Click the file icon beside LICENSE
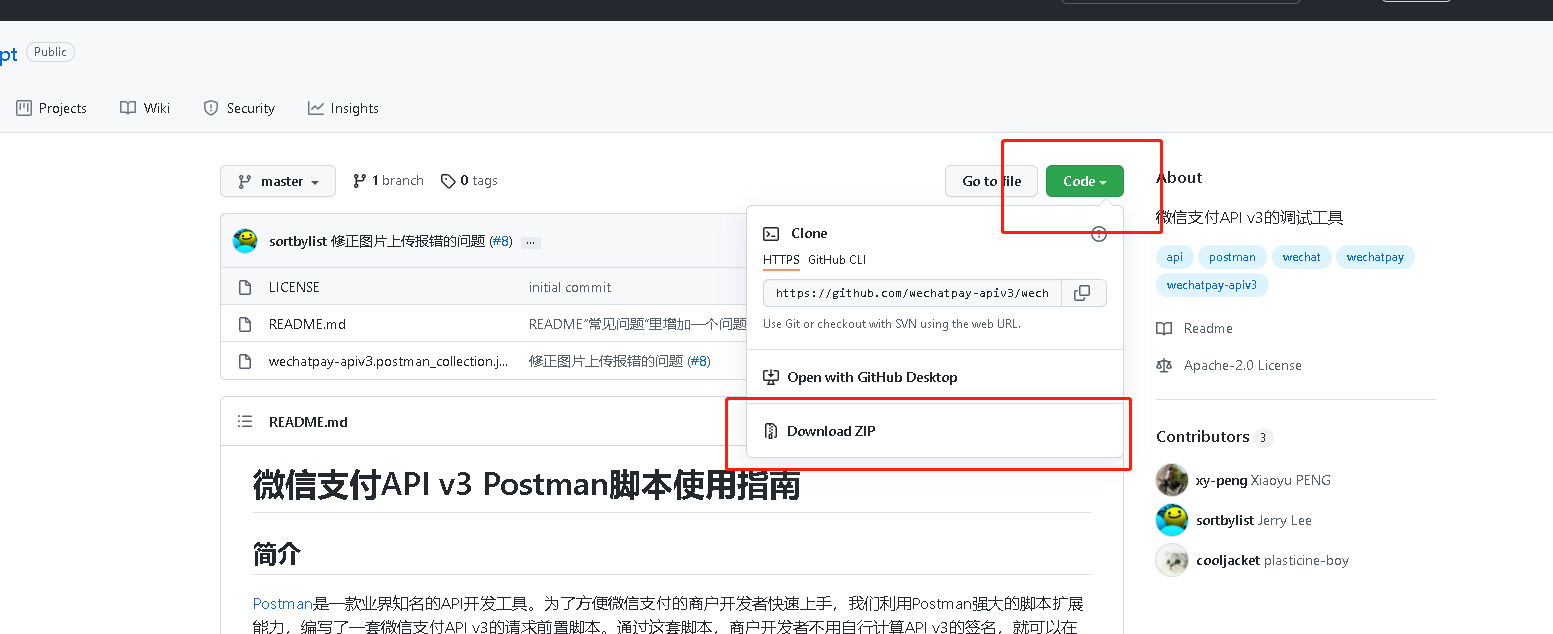Screen dimensions: 1553x634 [245, 287]
